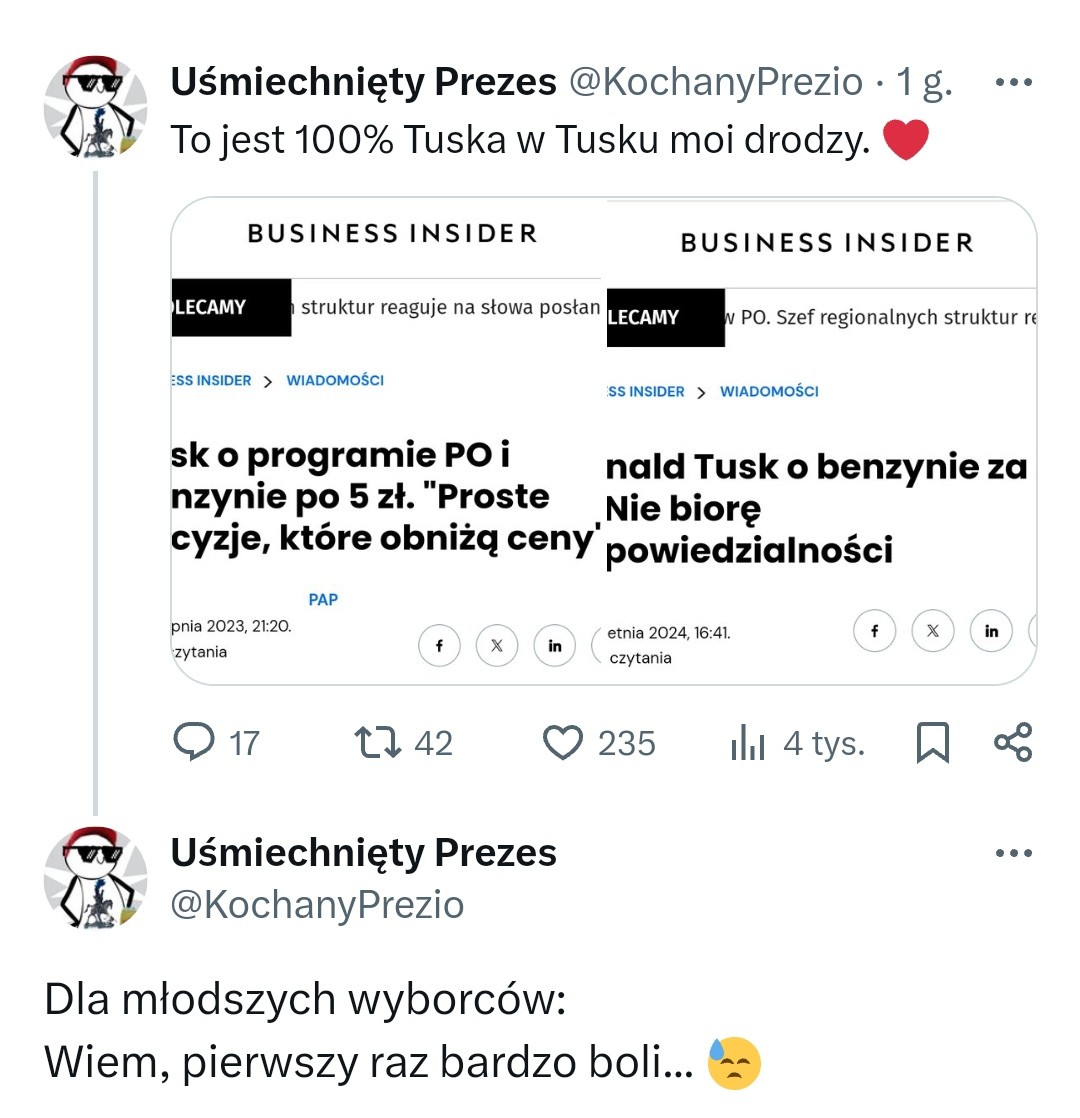Screen dimensions: 1080x1118
Task: Open the Uśmiechnięty Prezes name in reply tweet
Action: (x=364, y=852)
